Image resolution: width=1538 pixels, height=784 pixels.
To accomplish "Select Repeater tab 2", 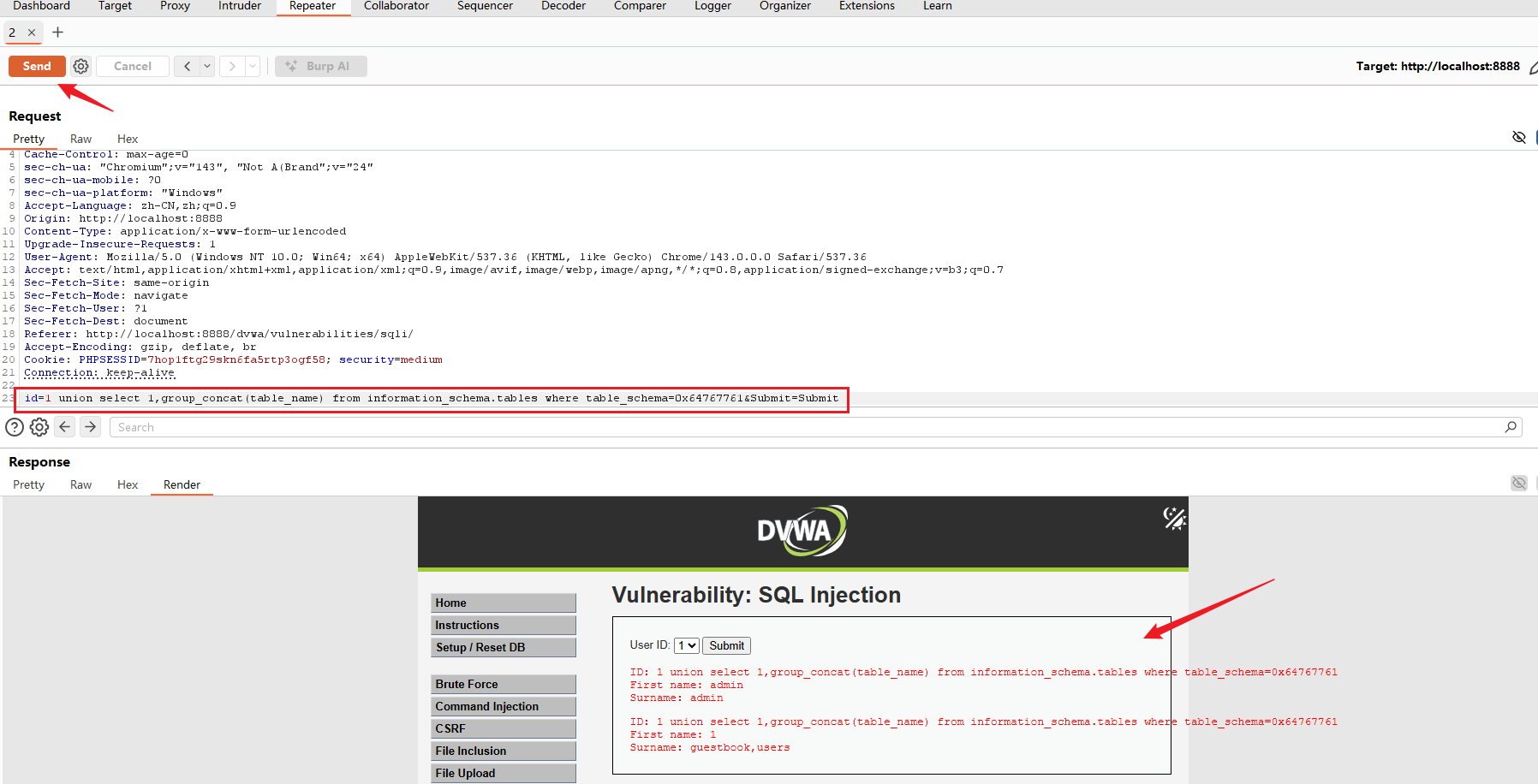I will click(x=12, y=33).
